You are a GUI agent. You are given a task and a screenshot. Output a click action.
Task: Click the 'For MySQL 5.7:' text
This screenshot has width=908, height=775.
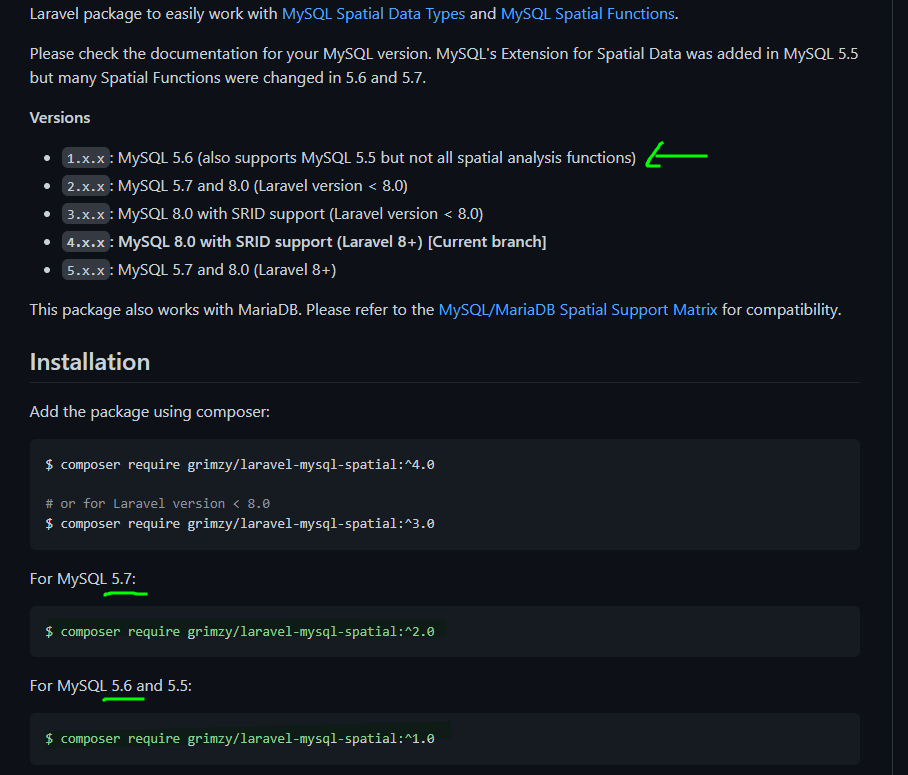[x=83, y=579]
